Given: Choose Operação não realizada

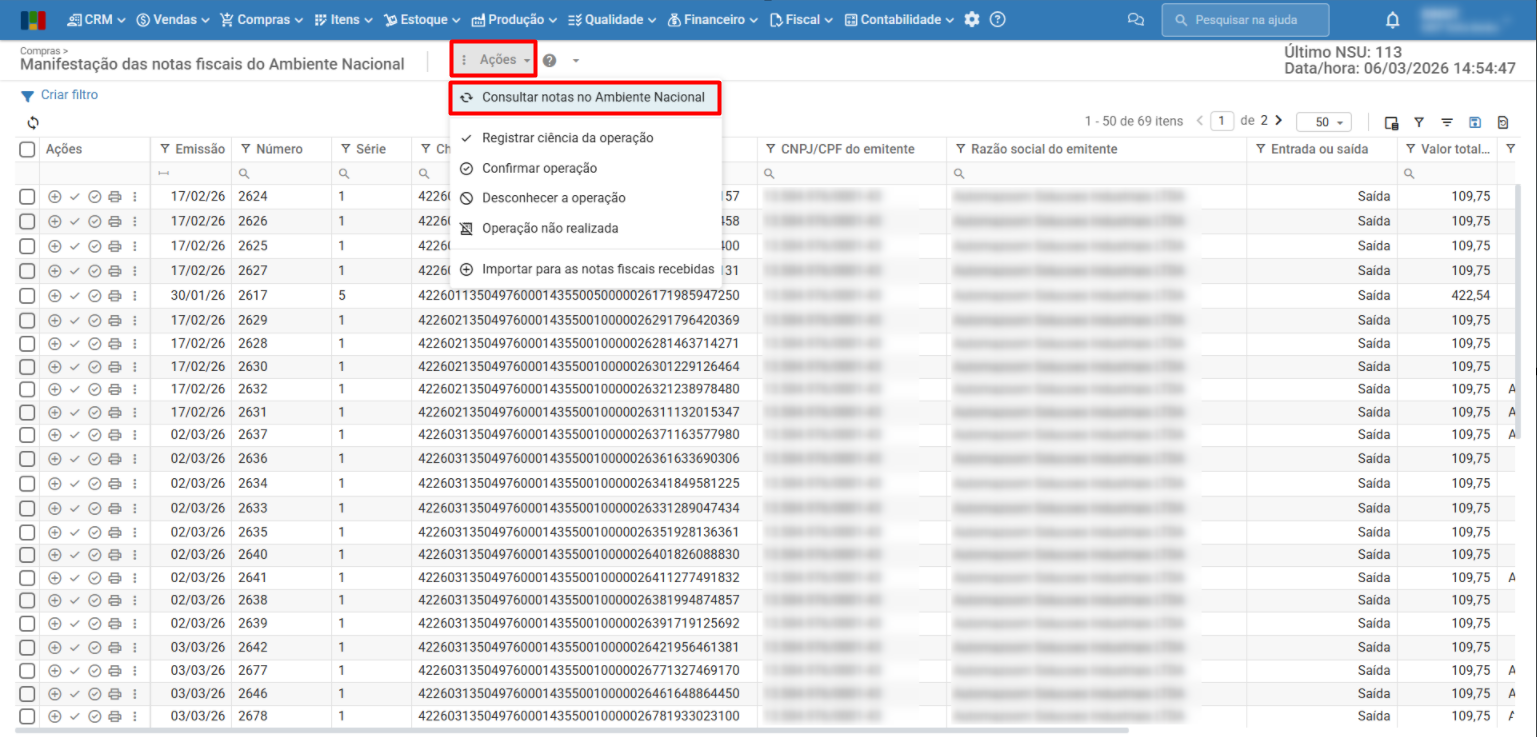Looking at the screenshot, I should [x=585, y=228].
